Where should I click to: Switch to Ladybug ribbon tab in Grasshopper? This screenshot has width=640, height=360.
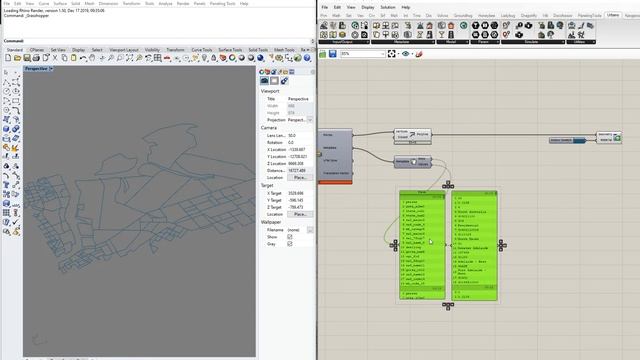coord(508,16)
